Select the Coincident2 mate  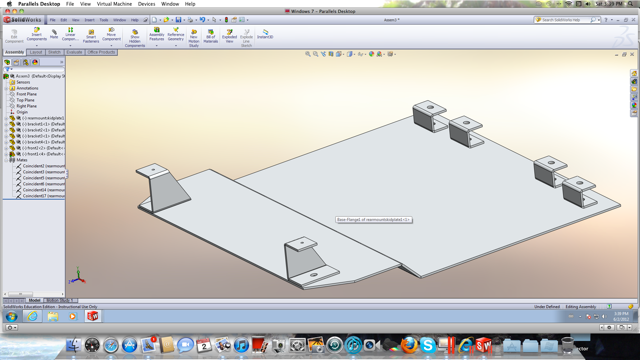pos(43,166)
